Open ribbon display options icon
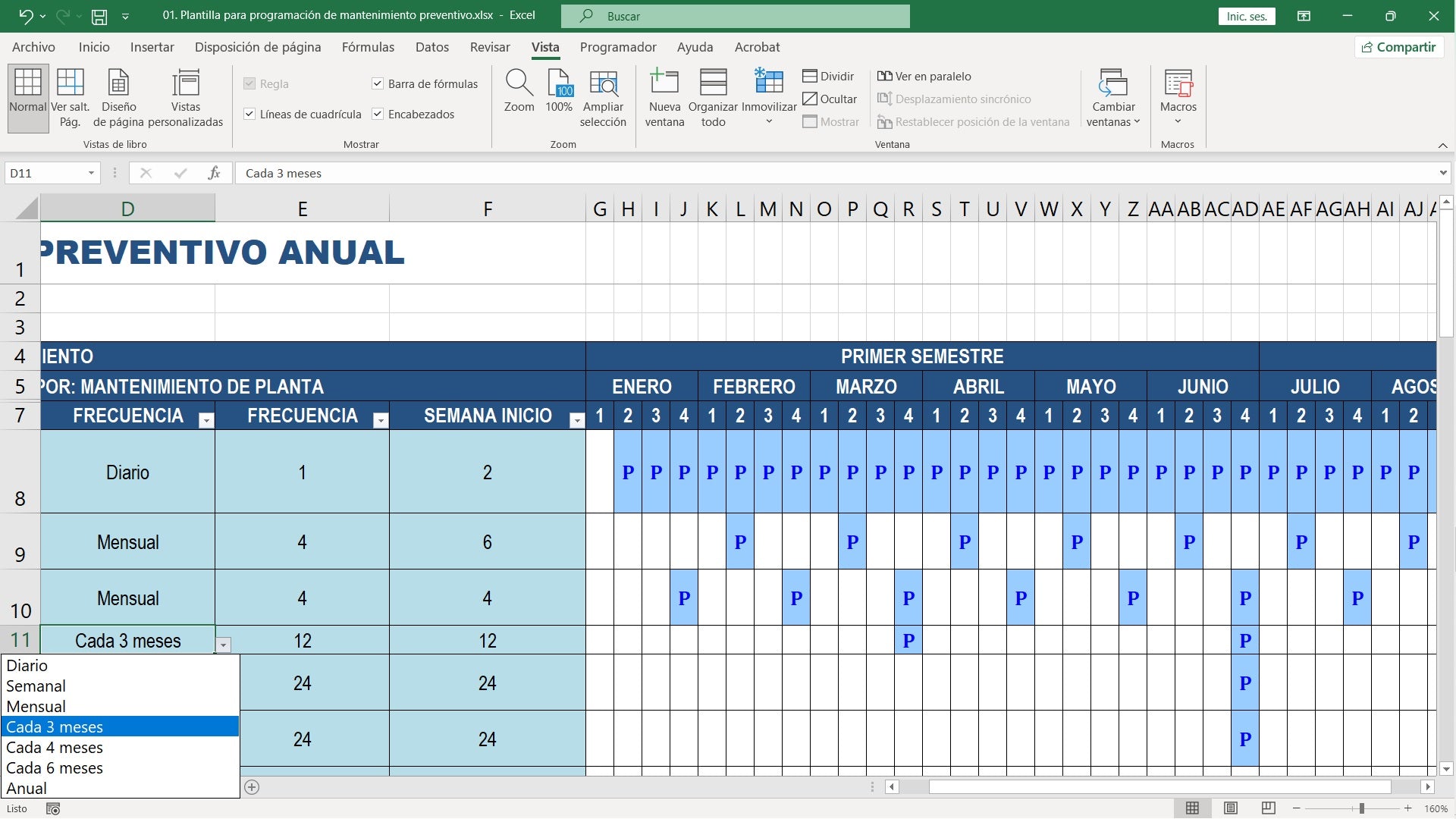This screenshot has width=1456, height=819. tap(1304, 16)
